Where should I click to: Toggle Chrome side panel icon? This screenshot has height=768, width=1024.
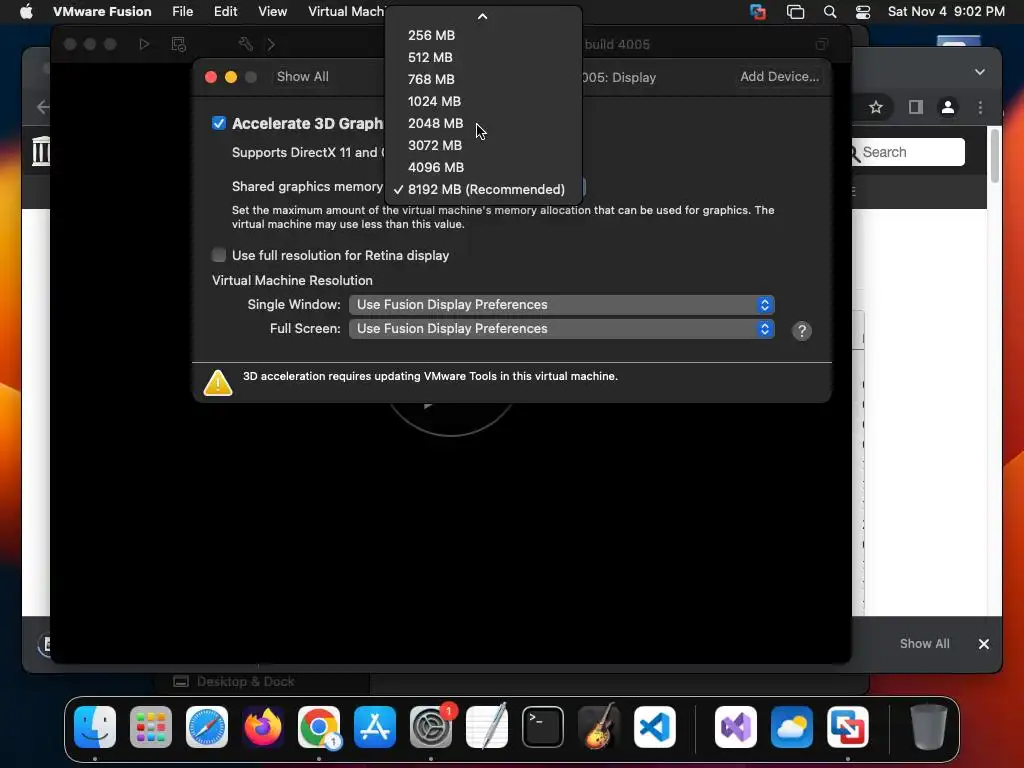tap(916, 107)
